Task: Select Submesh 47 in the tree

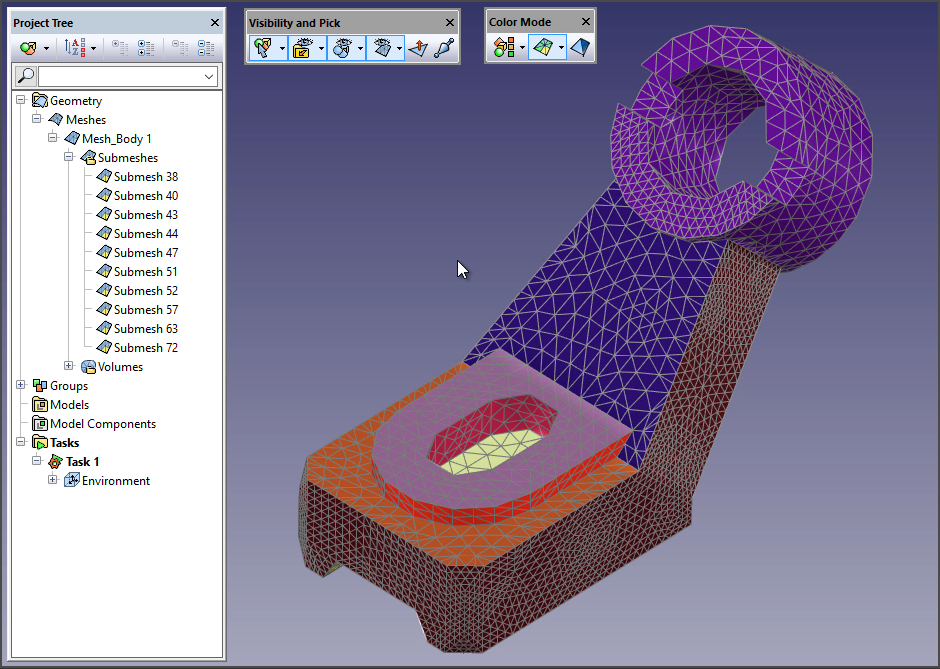Action: pos(145,253)
